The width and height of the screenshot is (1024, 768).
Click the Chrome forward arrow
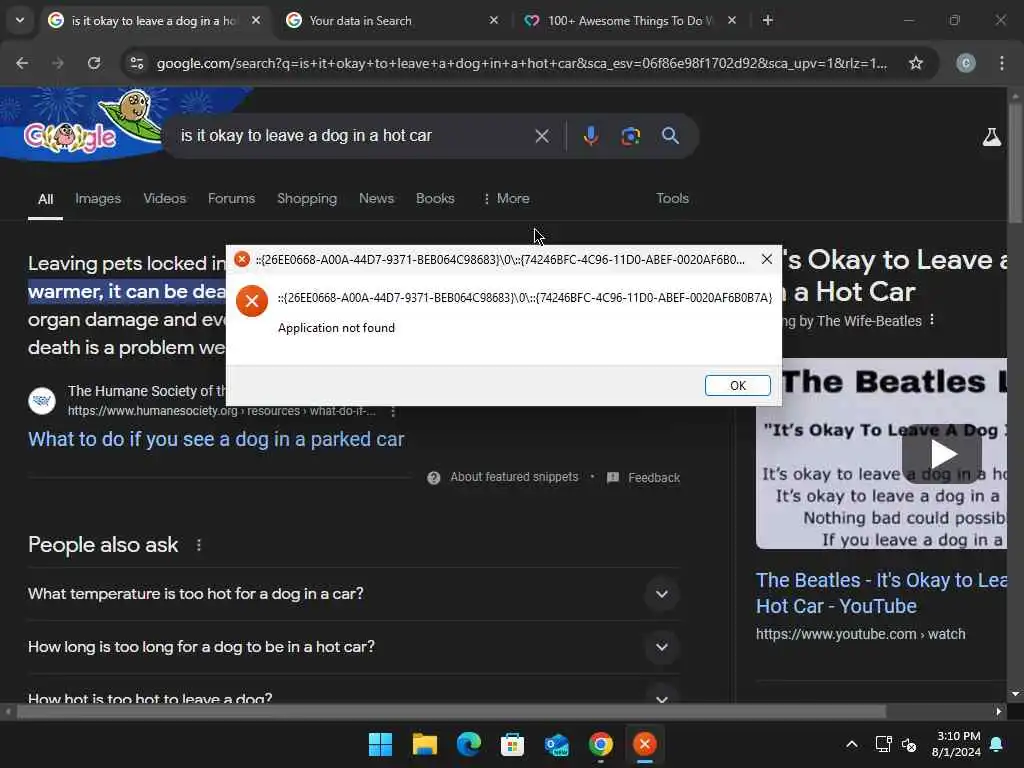(58, 63)
